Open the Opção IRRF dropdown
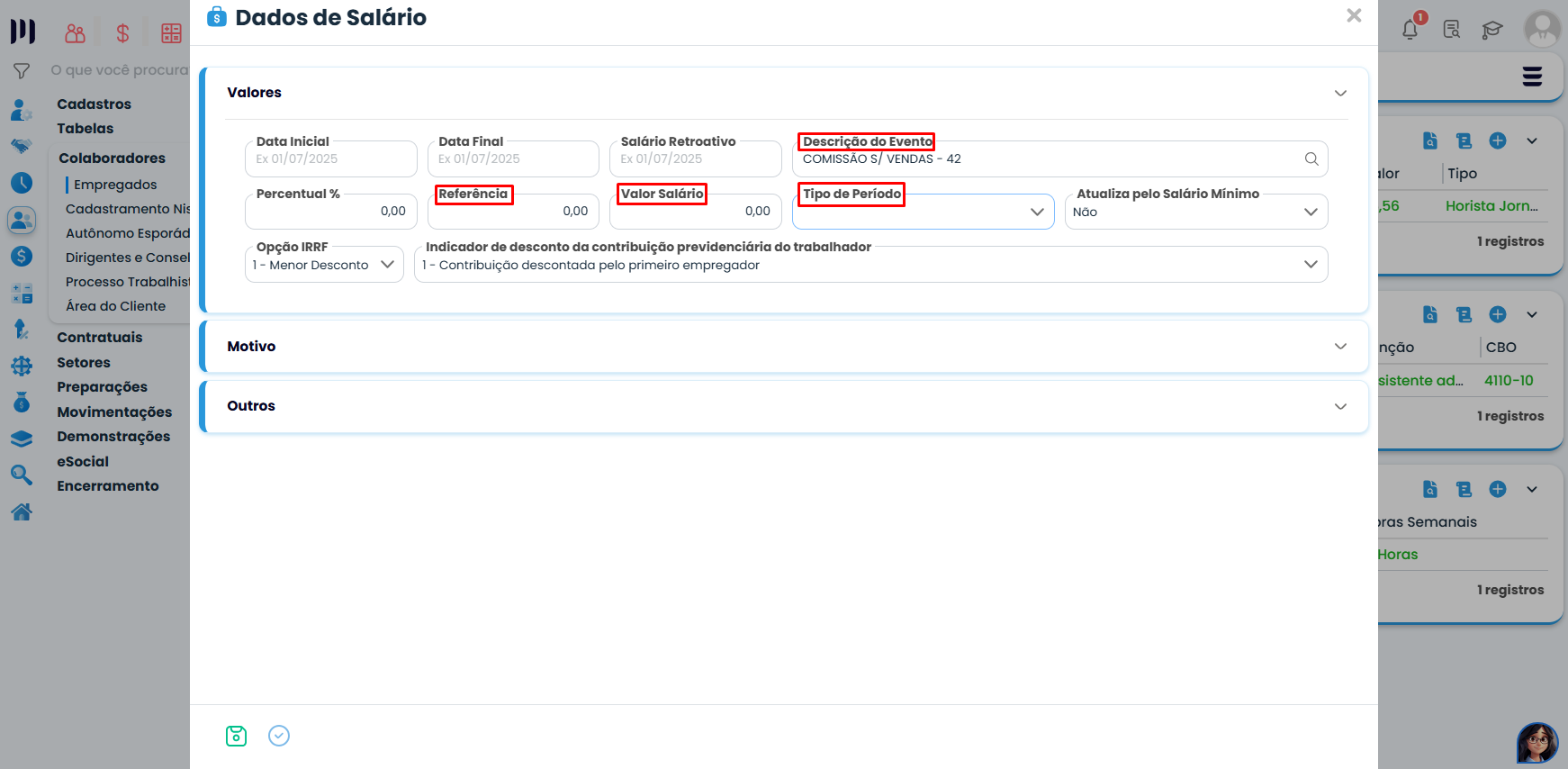 click(x=324, y=265)
